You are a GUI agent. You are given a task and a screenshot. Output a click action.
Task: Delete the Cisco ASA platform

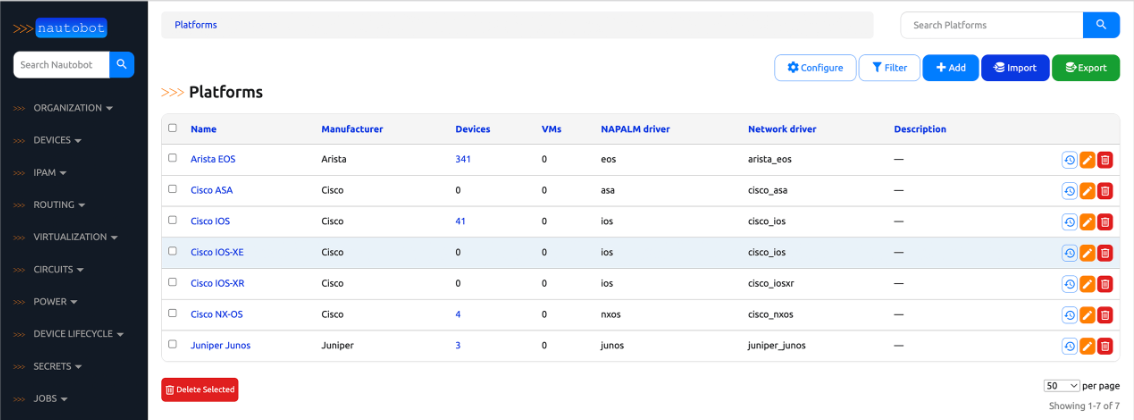tap(1104, 191)
